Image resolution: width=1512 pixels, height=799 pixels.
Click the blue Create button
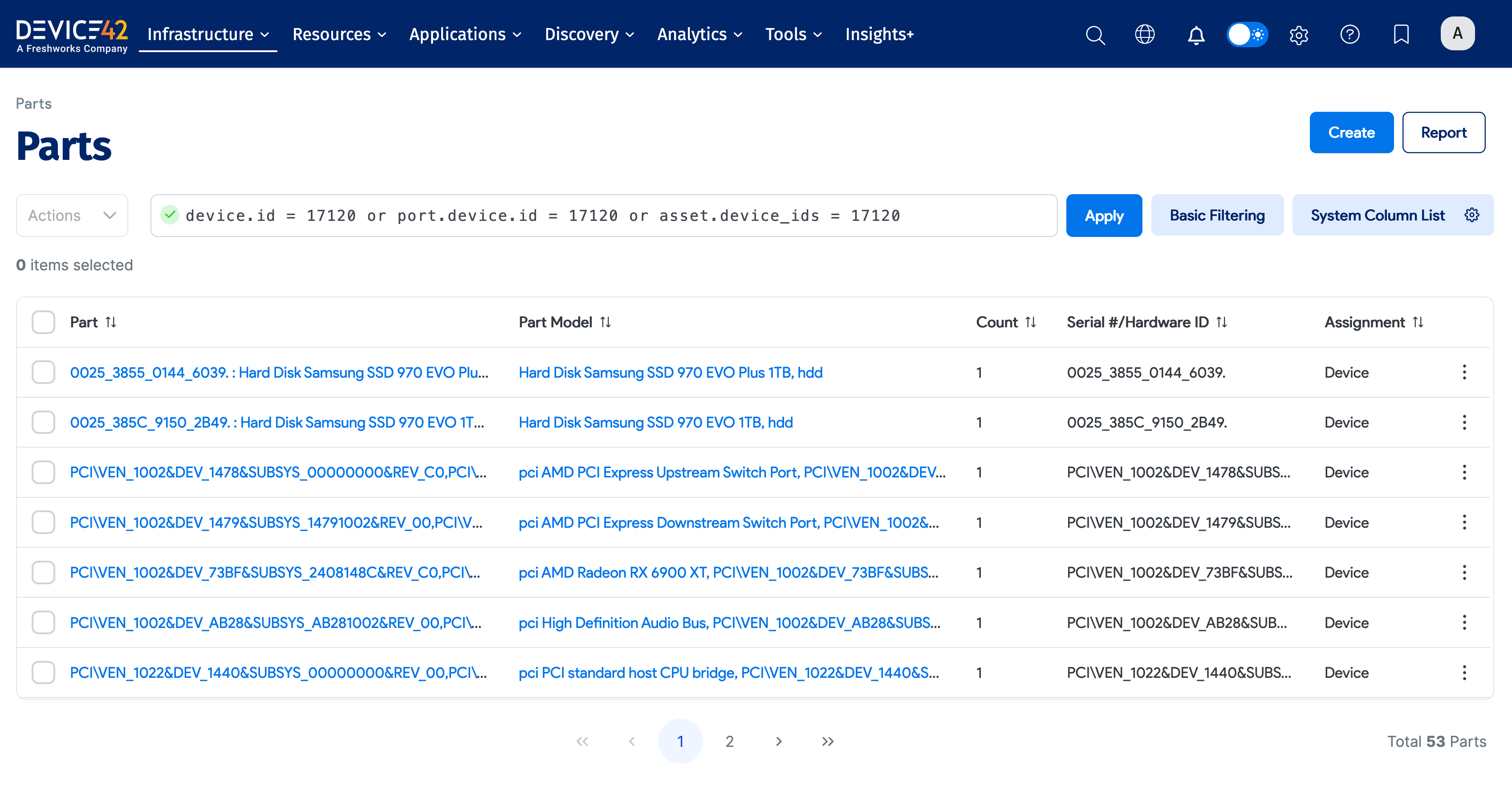tap(1350, 133)
